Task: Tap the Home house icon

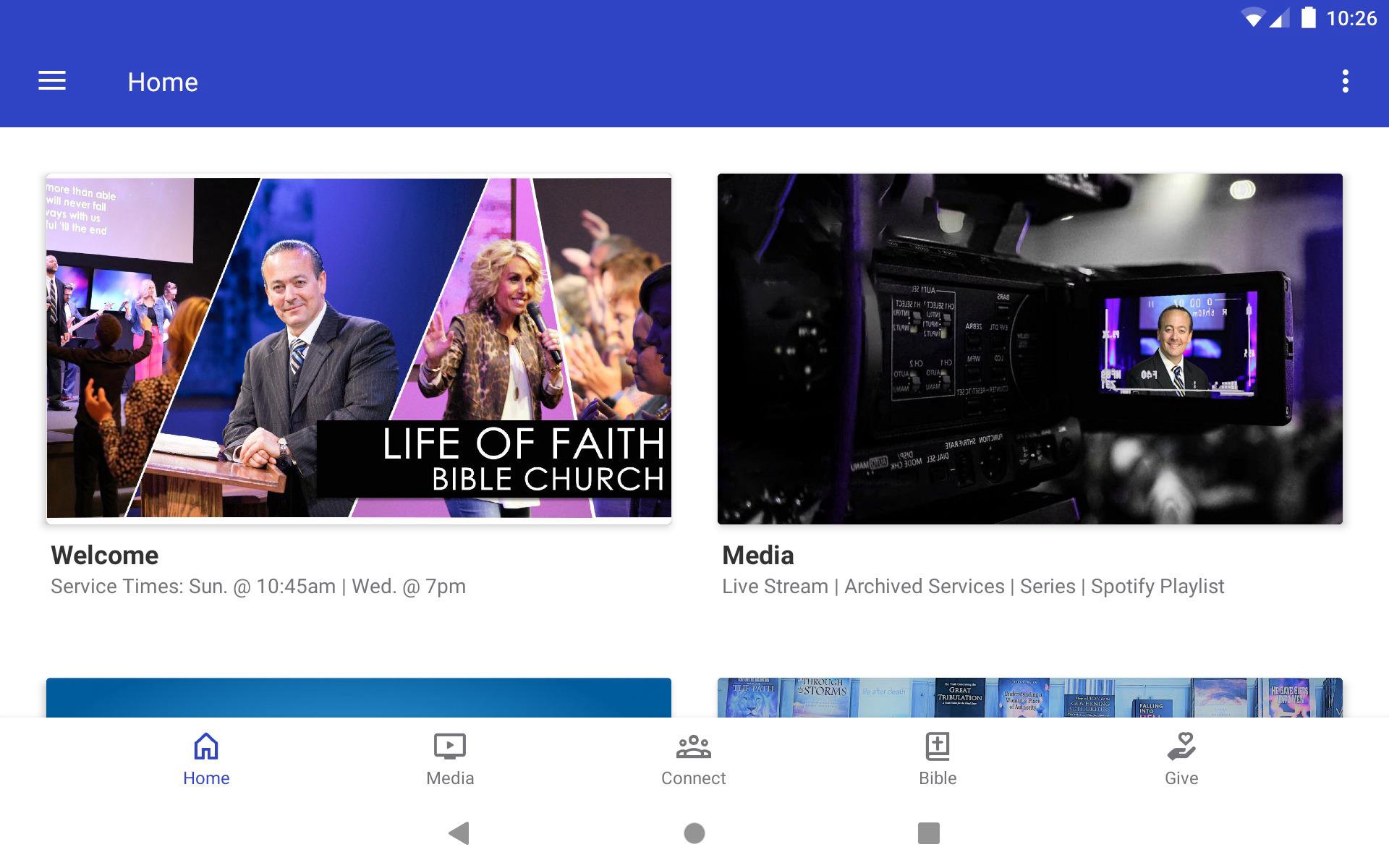Action: [x=206, y=746]
